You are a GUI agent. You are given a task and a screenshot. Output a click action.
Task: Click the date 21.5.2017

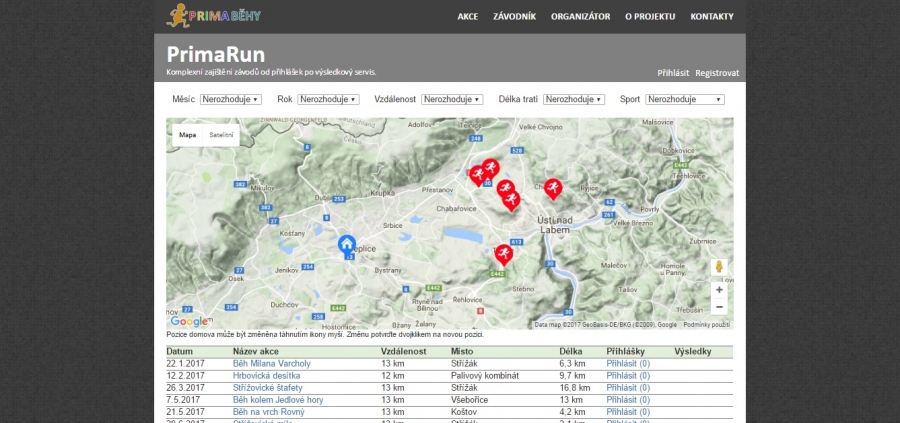(185, 412)
